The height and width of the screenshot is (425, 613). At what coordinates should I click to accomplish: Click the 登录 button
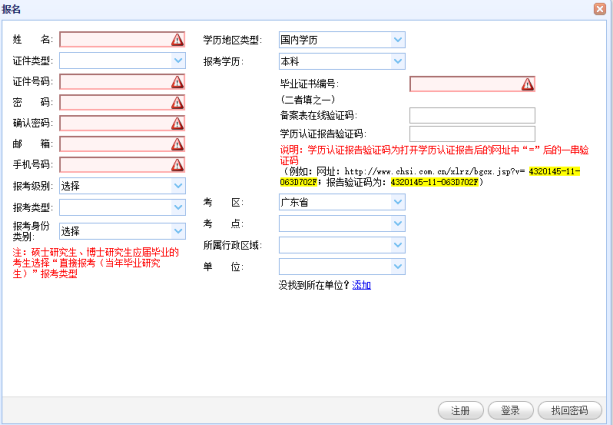[510, 410]
